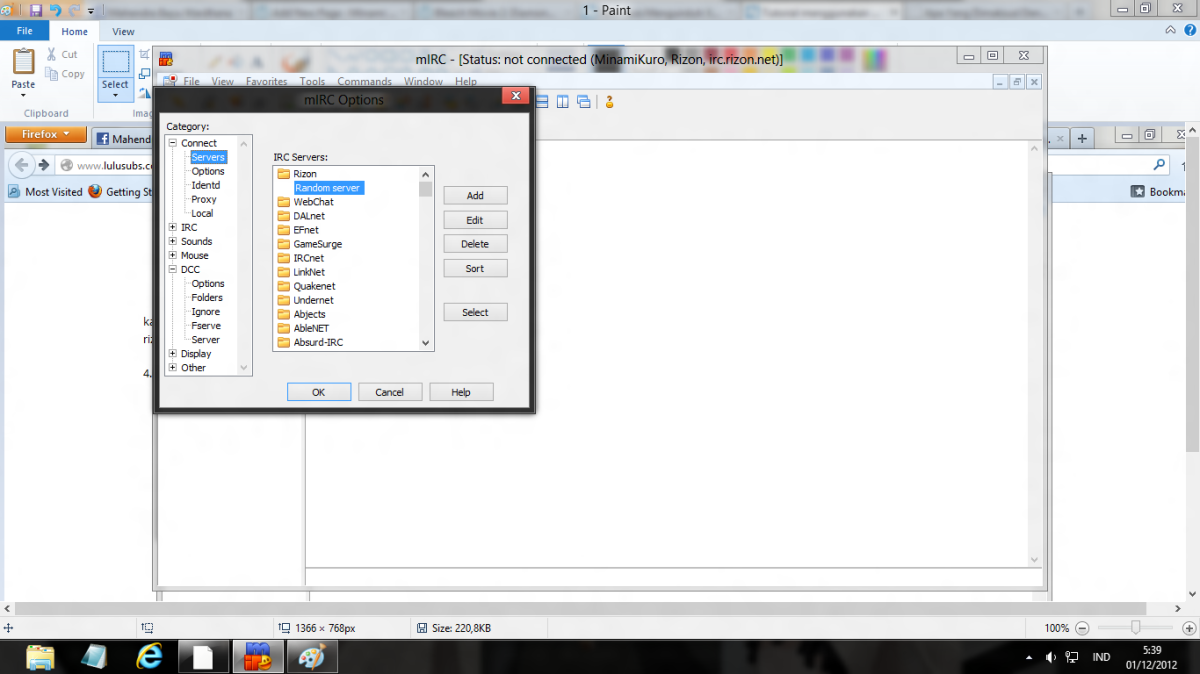Viewport: 1200px width, 674px height.
Task: Click Cancel in mIRC Options
Action: click(390, 392)
